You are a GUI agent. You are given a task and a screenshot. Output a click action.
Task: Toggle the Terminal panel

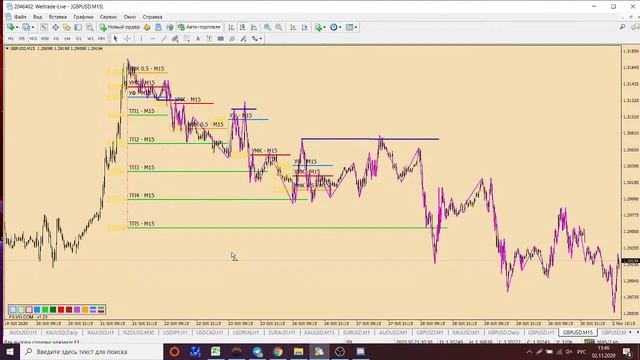(x=78, y=27)
